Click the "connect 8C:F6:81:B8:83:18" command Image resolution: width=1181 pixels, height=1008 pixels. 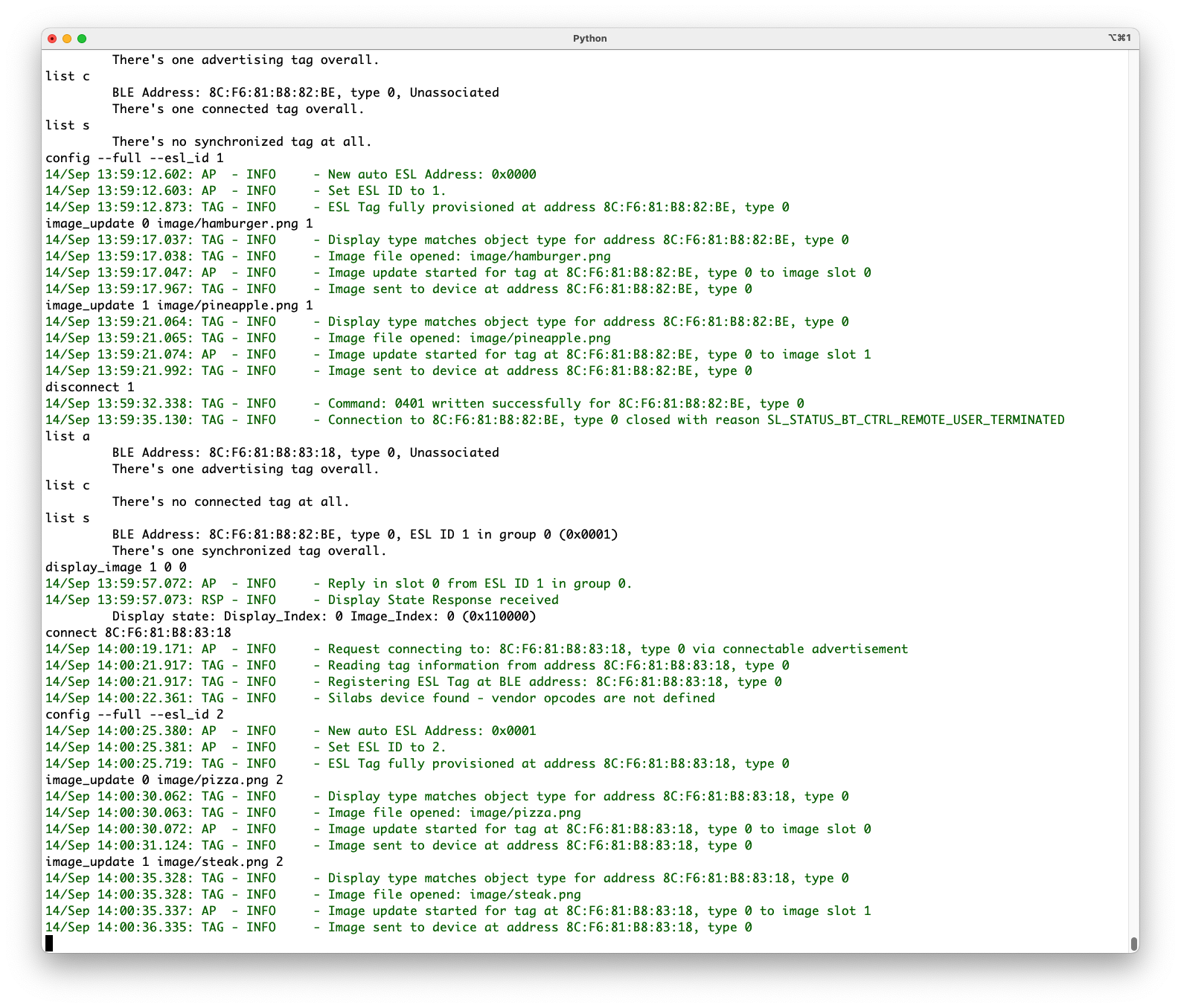[138, 632]
